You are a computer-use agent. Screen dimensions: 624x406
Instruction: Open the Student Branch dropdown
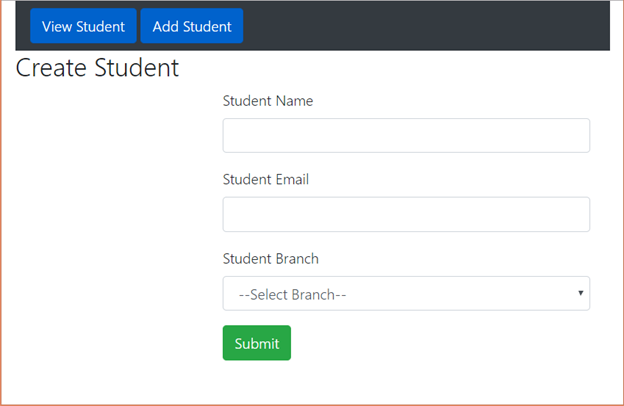pos(406,294)
